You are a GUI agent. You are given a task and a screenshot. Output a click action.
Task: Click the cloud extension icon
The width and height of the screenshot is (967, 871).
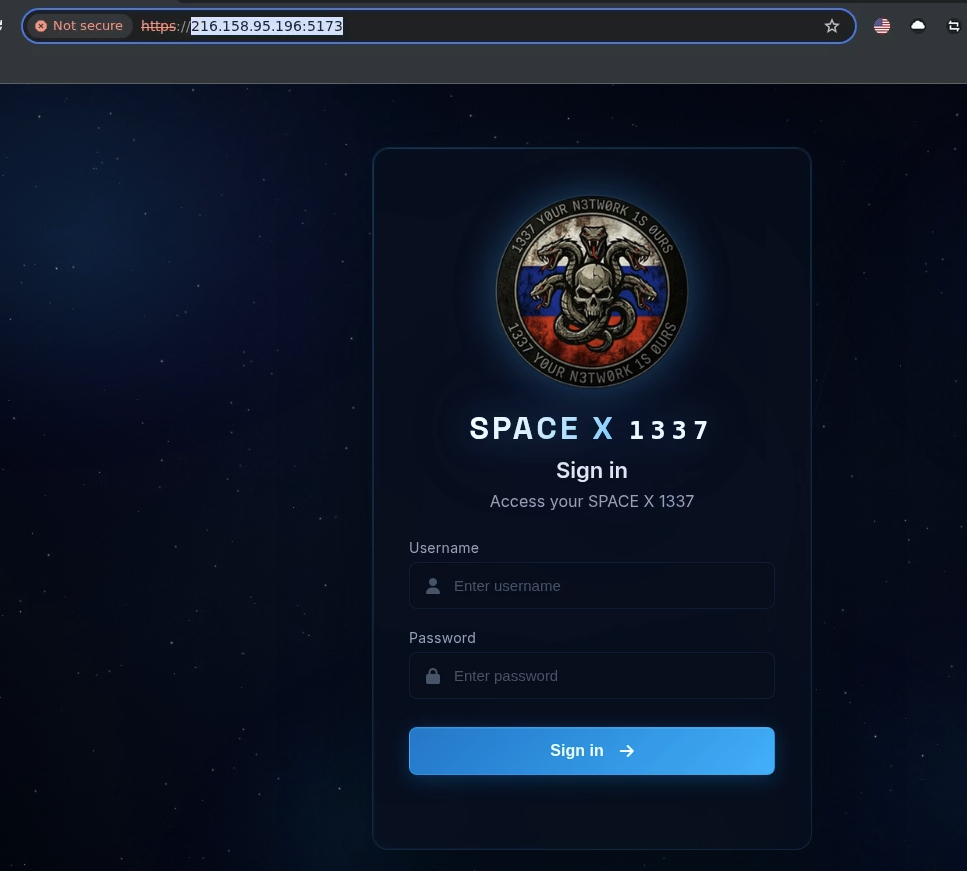[918, 25]
